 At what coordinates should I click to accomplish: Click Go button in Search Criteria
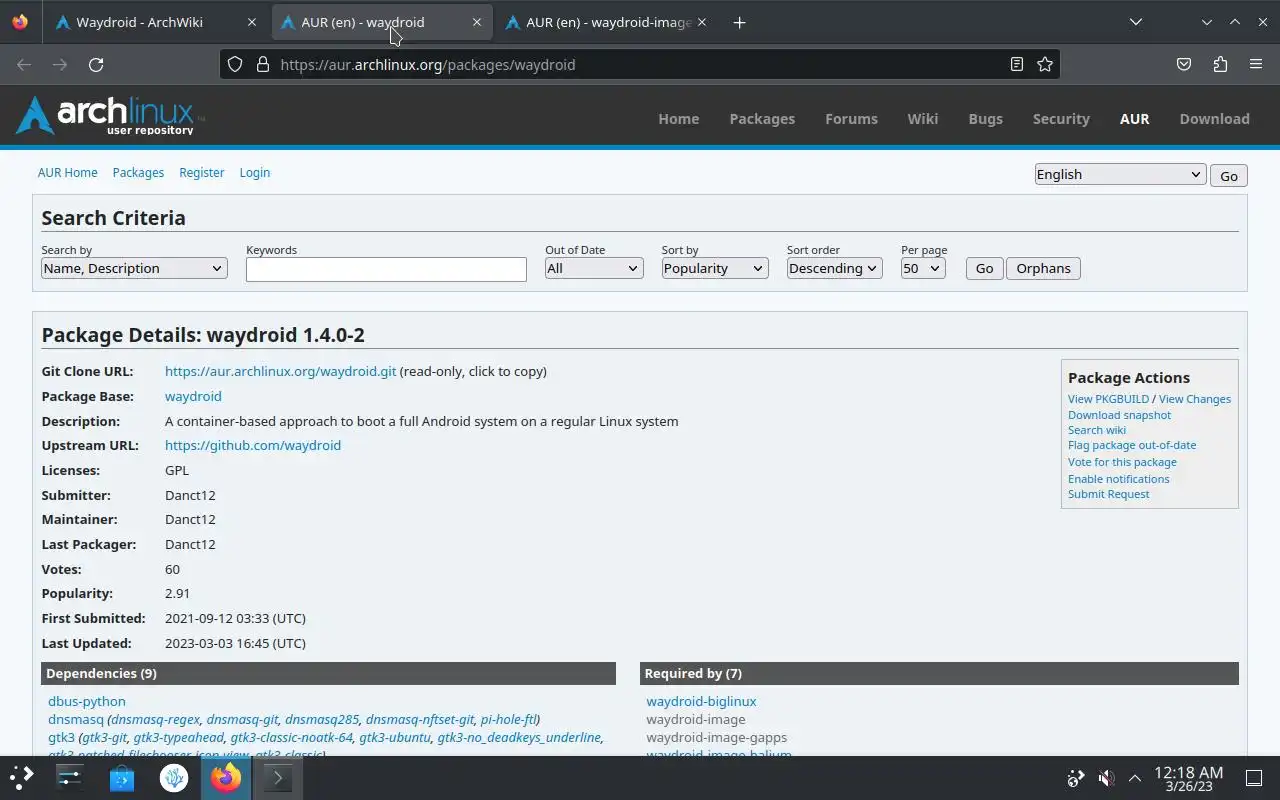click(x=984, y=268)
